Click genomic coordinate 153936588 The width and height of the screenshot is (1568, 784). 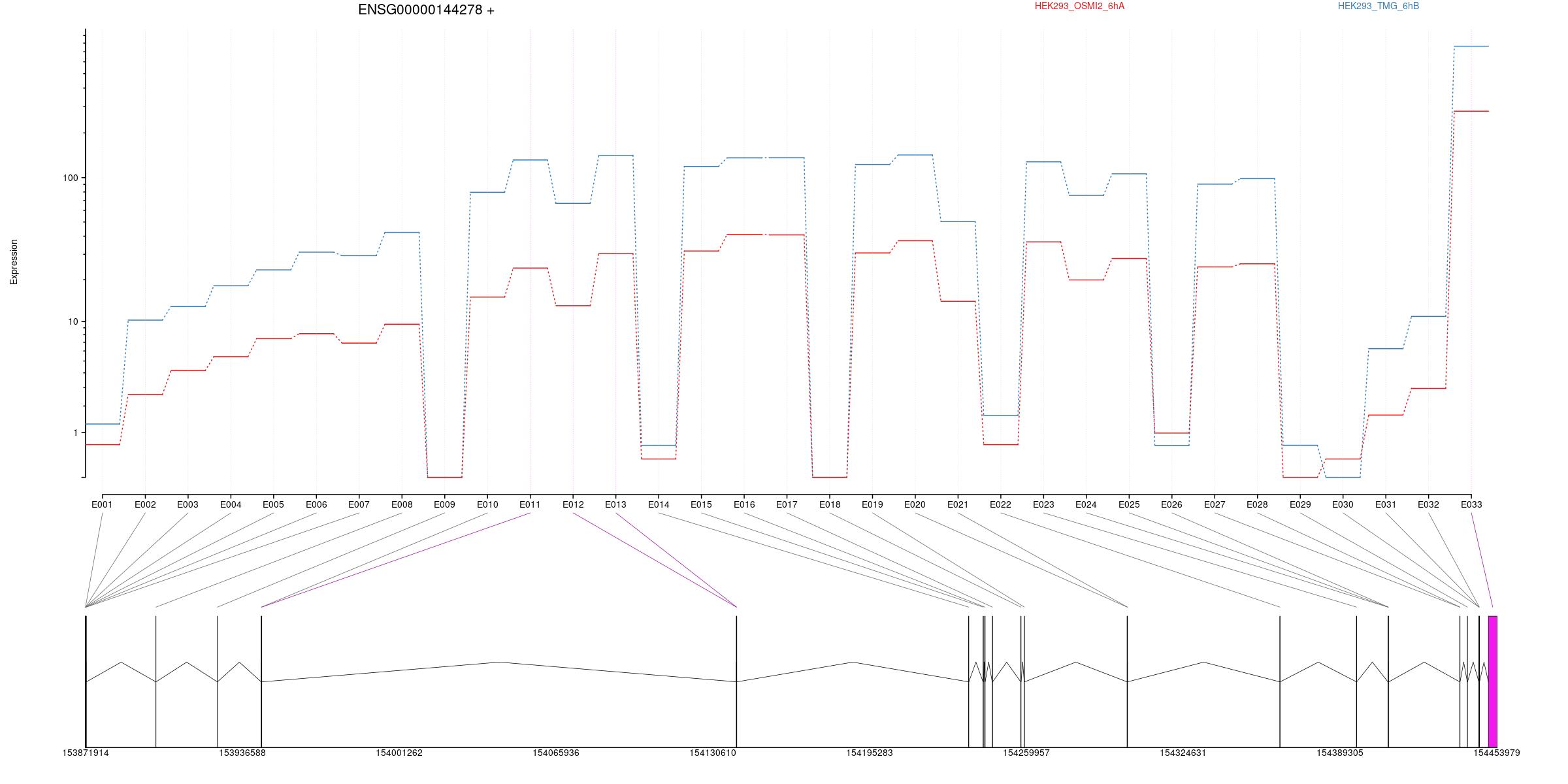(x=242, y=753)
